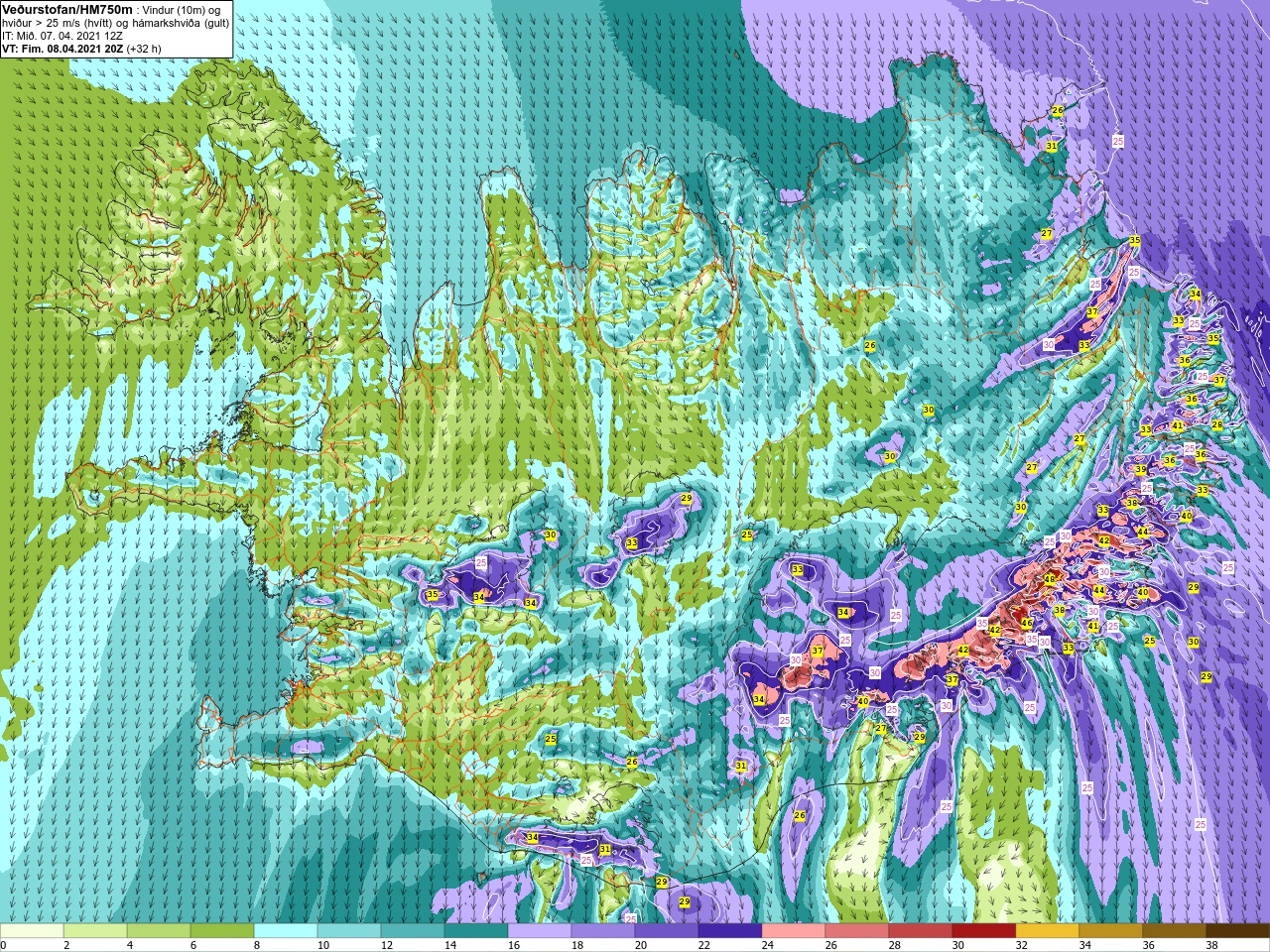Click the Veðurstofan/HM750m title text

pyautogui.click(x=66, y=9)
